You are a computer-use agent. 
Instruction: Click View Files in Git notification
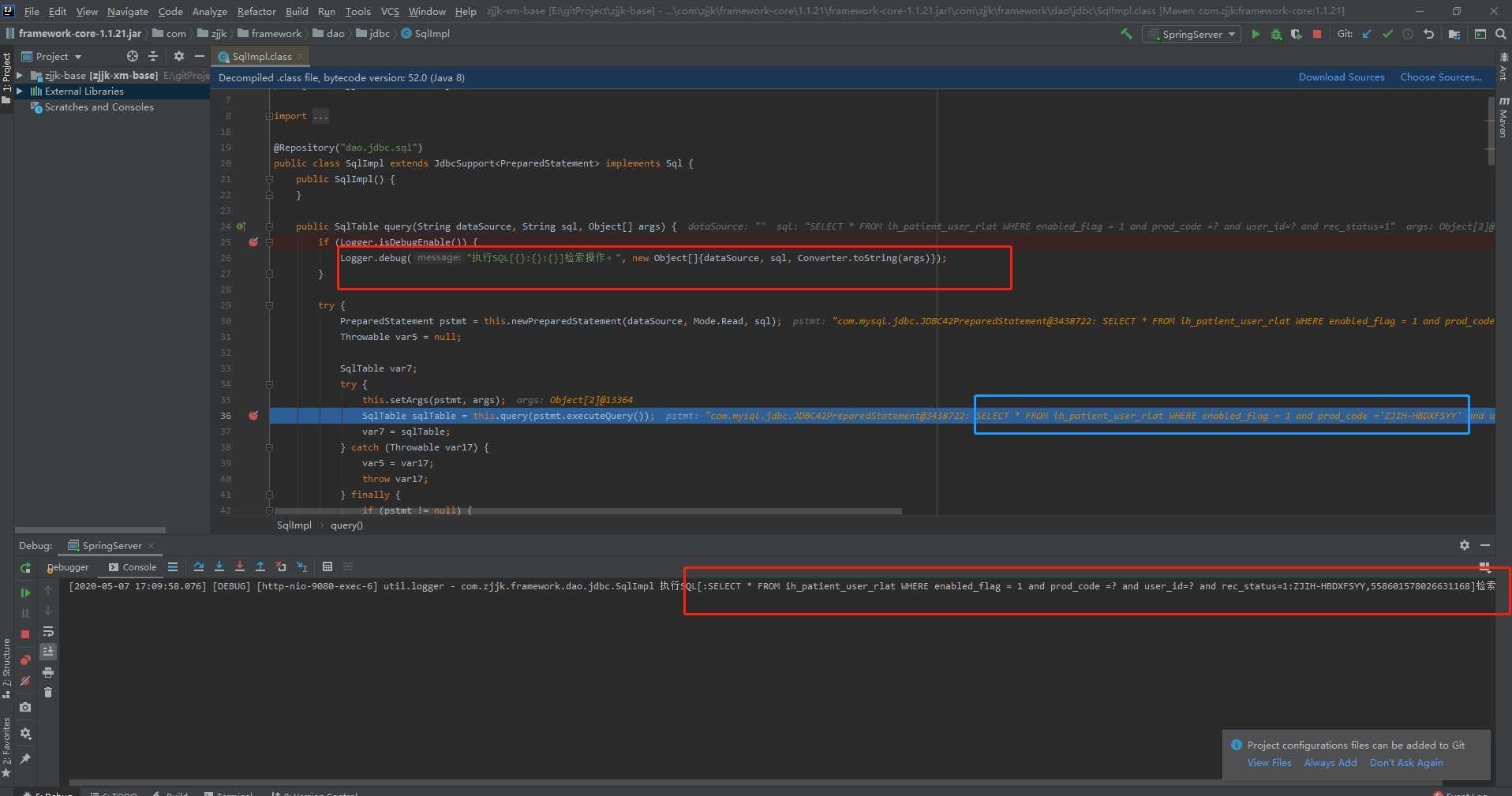pyautogui.click(x=1269, y=763)
